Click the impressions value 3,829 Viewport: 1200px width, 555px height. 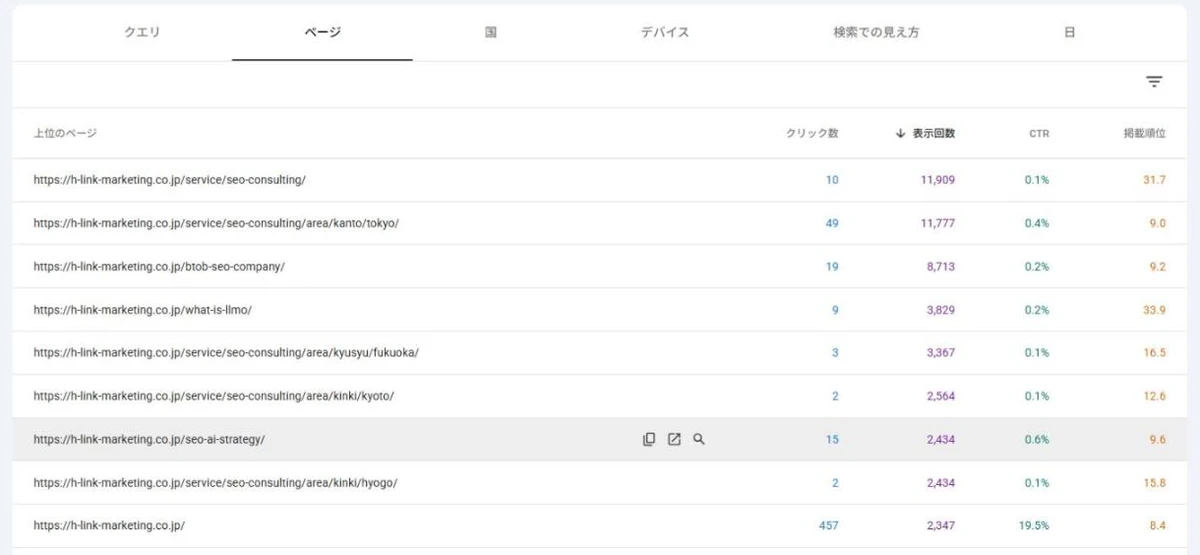point(940,310)
